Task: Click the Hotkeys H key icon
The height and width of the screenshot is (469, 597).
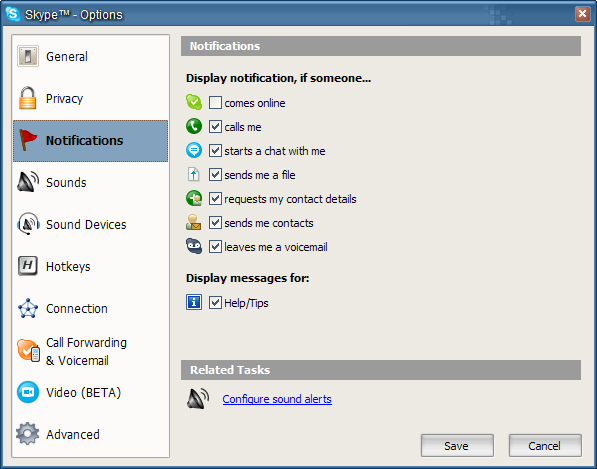Action: click(x=28, y=266)
